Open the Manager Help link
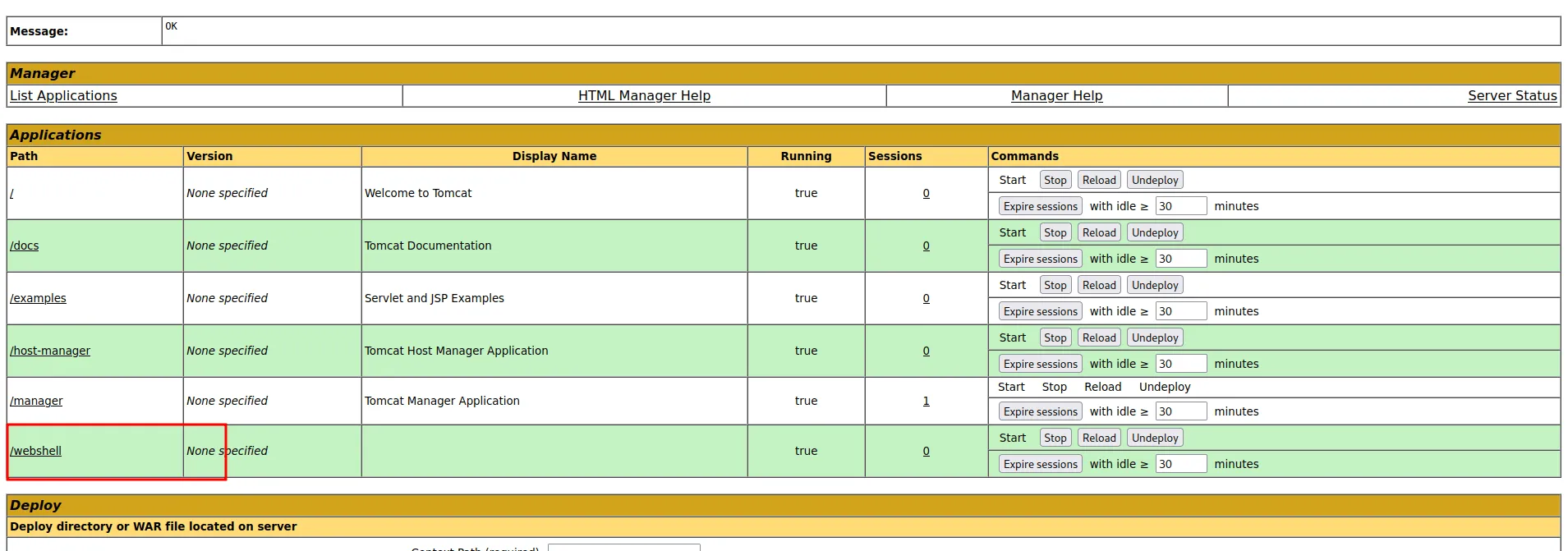 (1056, 96)
